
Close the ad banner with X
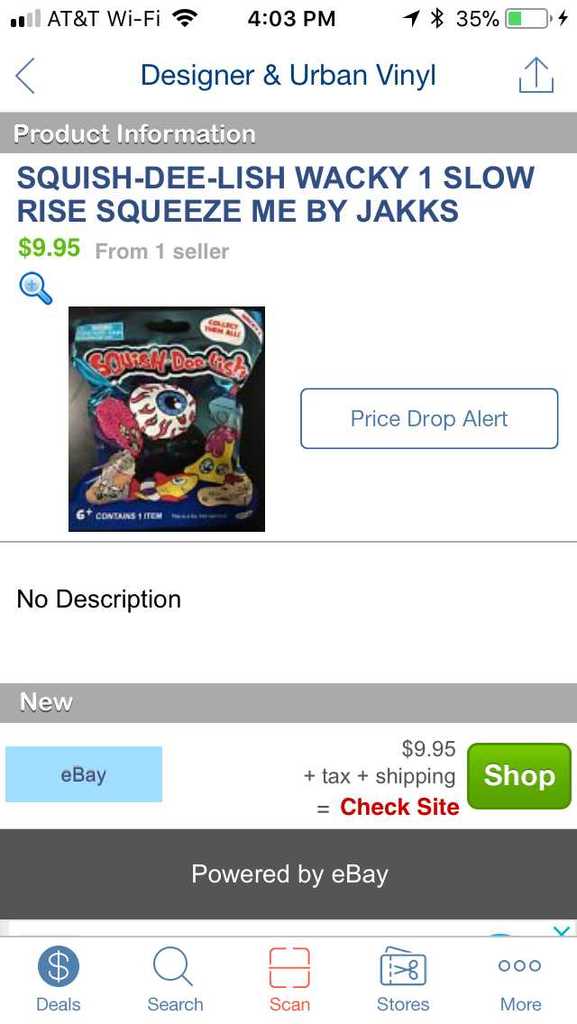[561, 931]
